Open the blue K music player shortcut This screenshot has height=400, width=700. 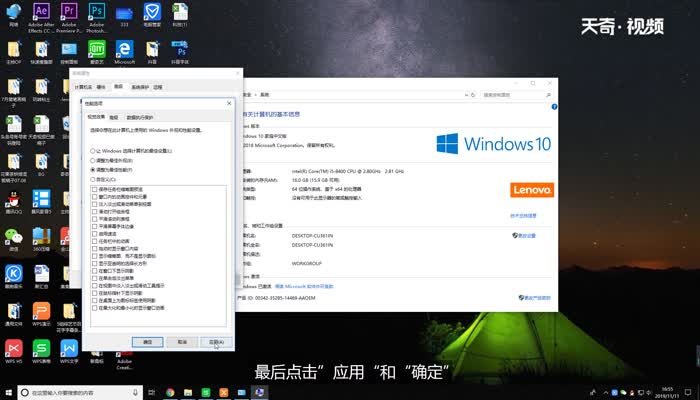(x=14, y=276)
